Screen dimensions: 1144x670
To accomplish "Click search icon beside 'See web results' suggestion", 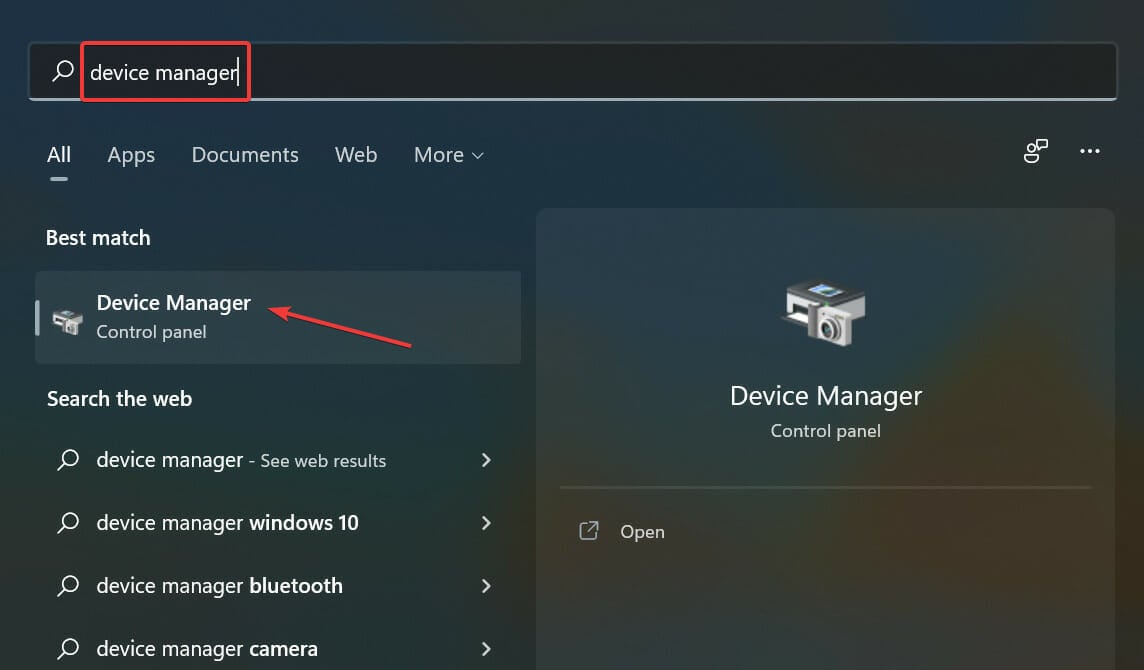I will 68,460.
